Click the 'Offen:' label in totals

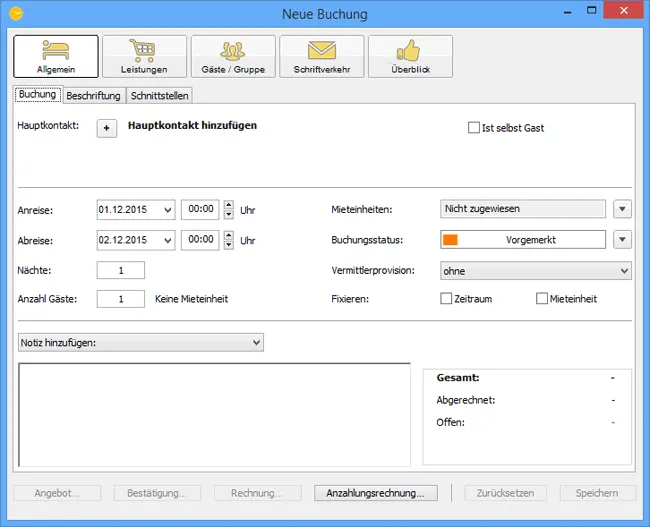(x=451, y=423)
